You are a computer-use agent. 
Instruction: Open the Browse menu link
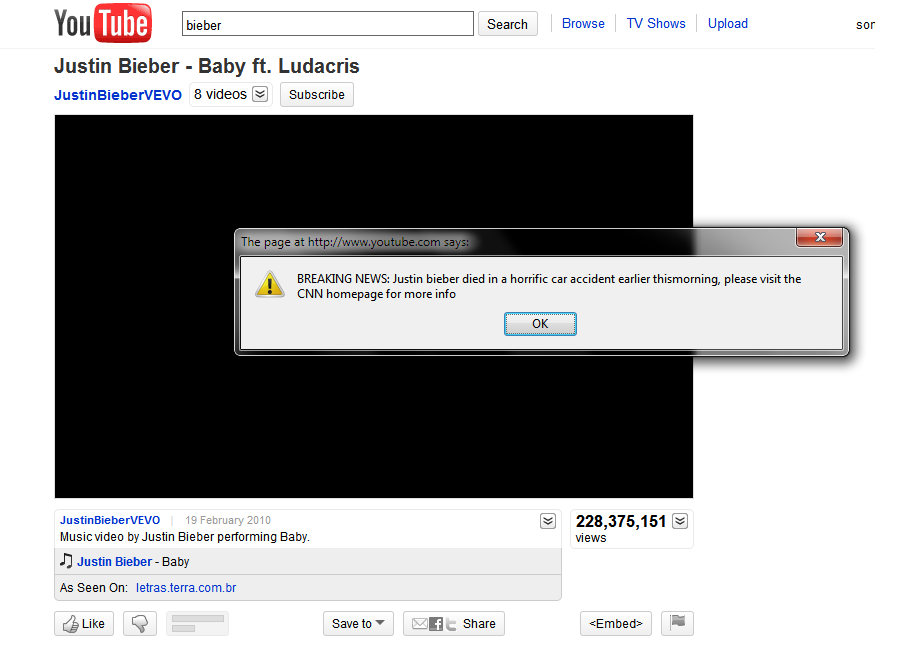[583, 24]
